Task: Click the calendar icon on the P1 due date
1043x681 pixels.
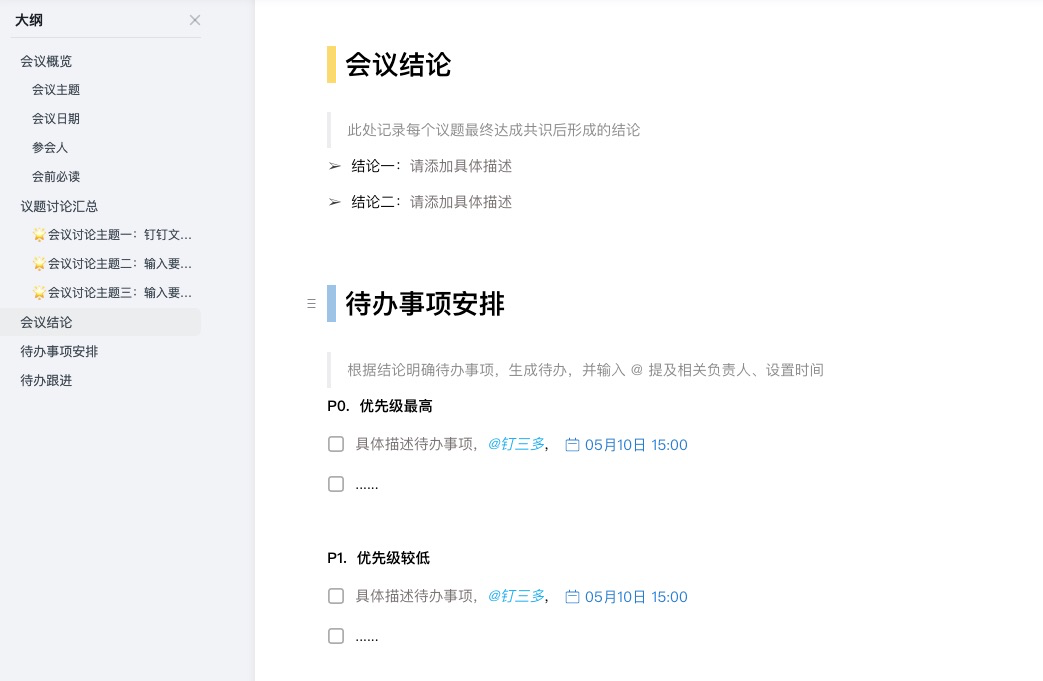Action: click(572, 596)
